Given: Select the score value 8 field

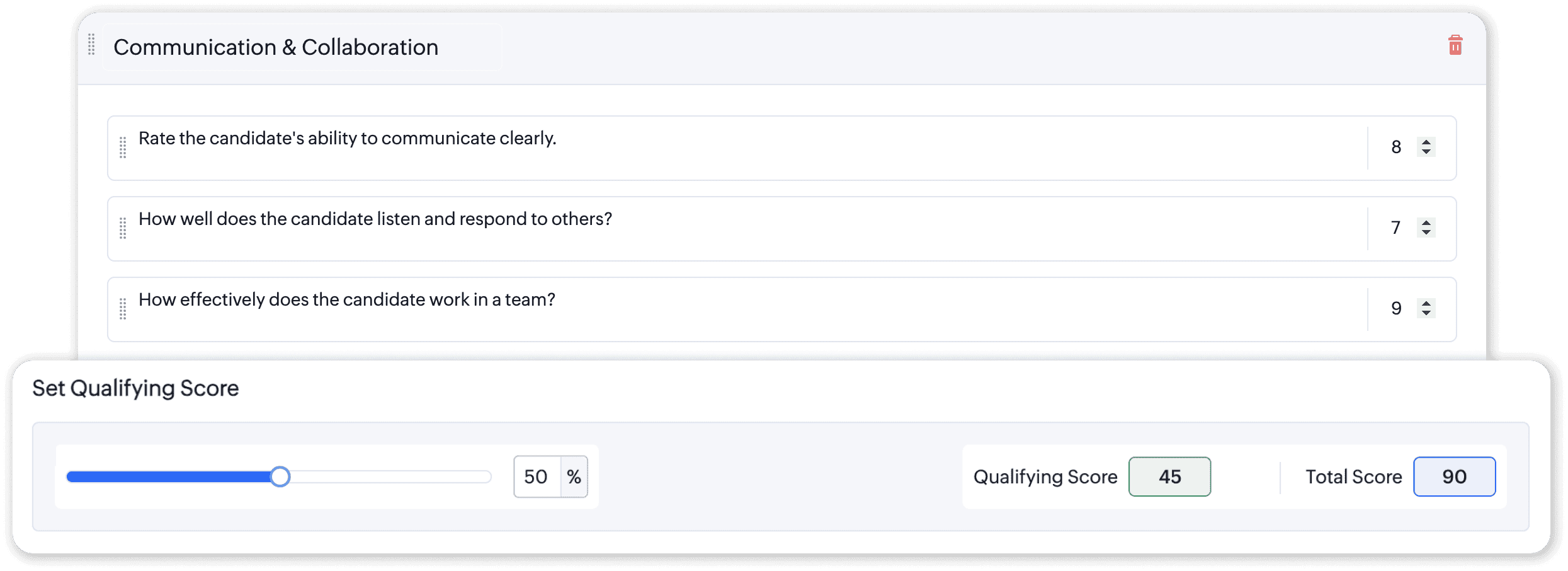Looking at the screenshot, I should coord(1395,147).
